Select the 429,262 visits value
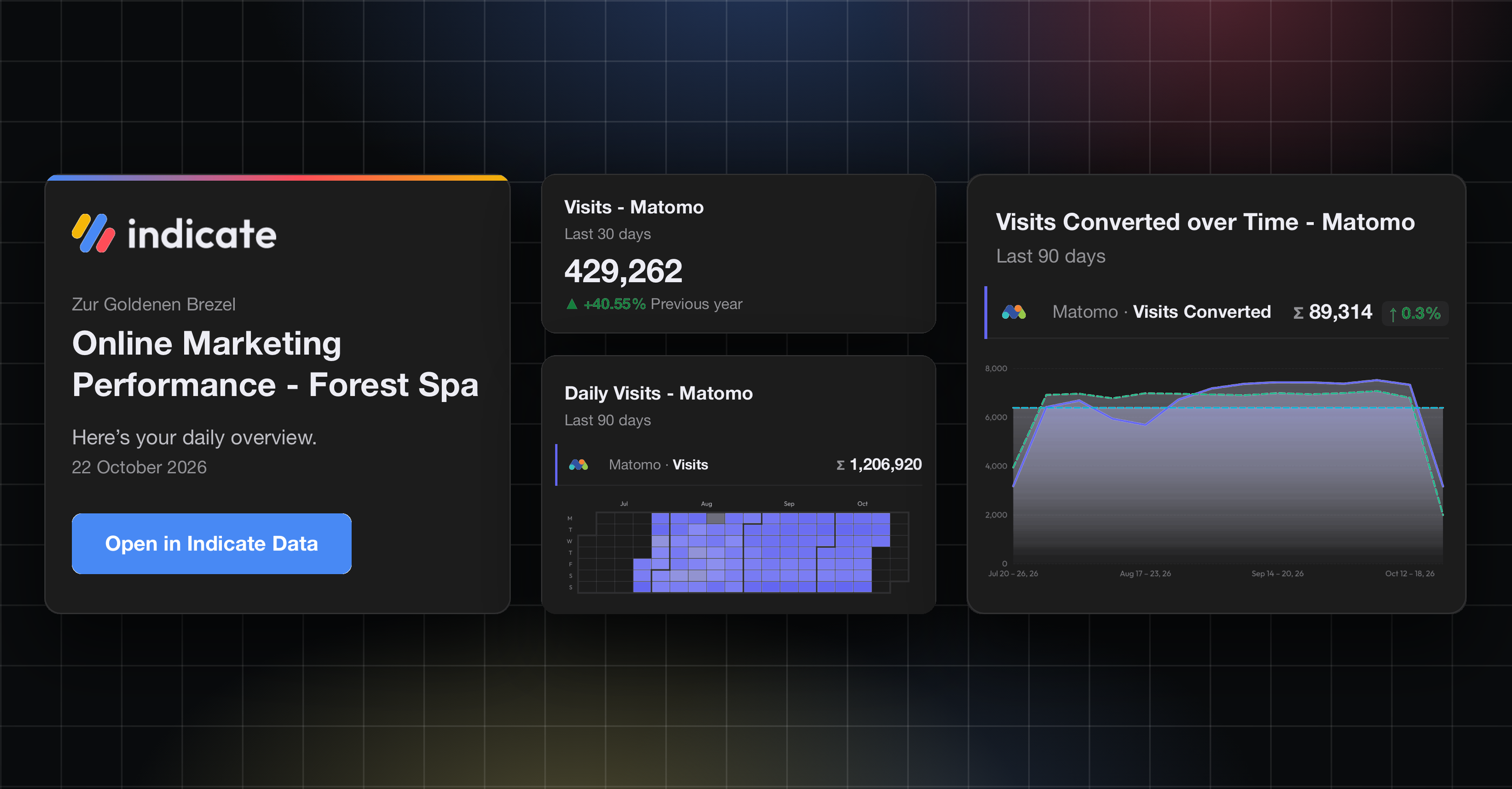This screenshot has width=1512, height=789. tap(623, 271)
